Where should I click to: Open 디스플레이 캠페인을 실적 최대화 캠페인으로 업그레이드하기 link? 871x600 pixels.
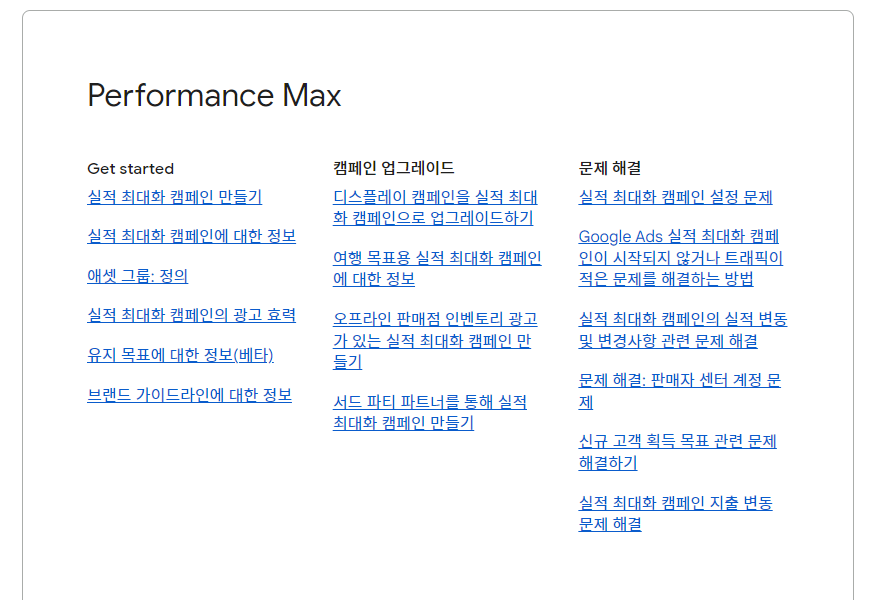point(436,207)
